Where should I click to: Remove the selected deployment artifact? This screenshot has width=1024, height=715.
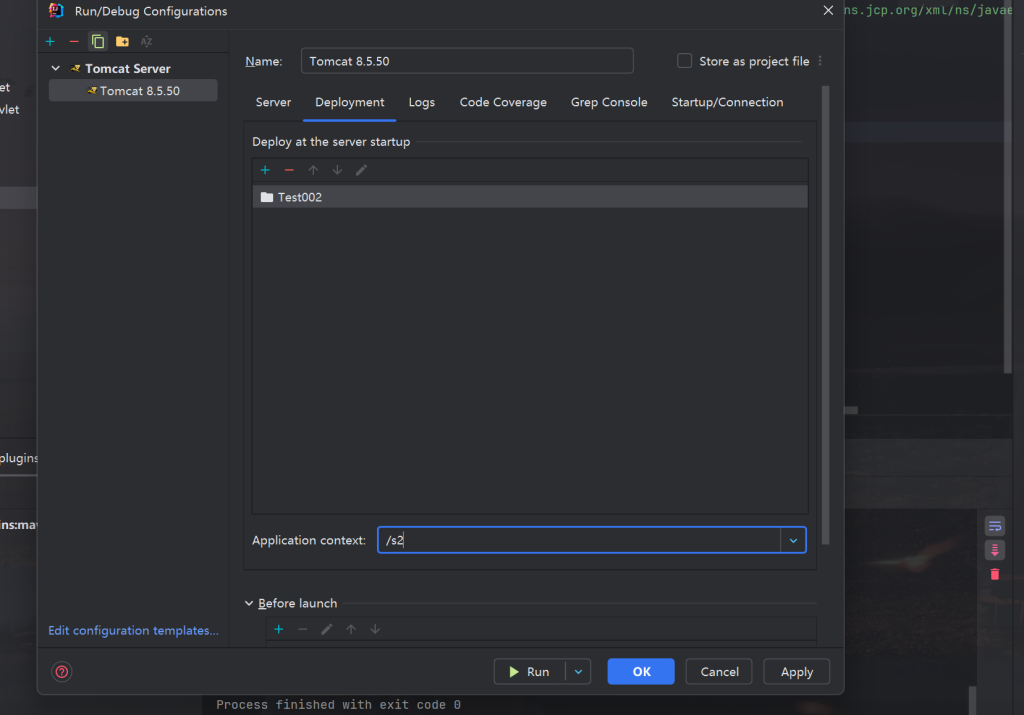(x=289, y=170)
